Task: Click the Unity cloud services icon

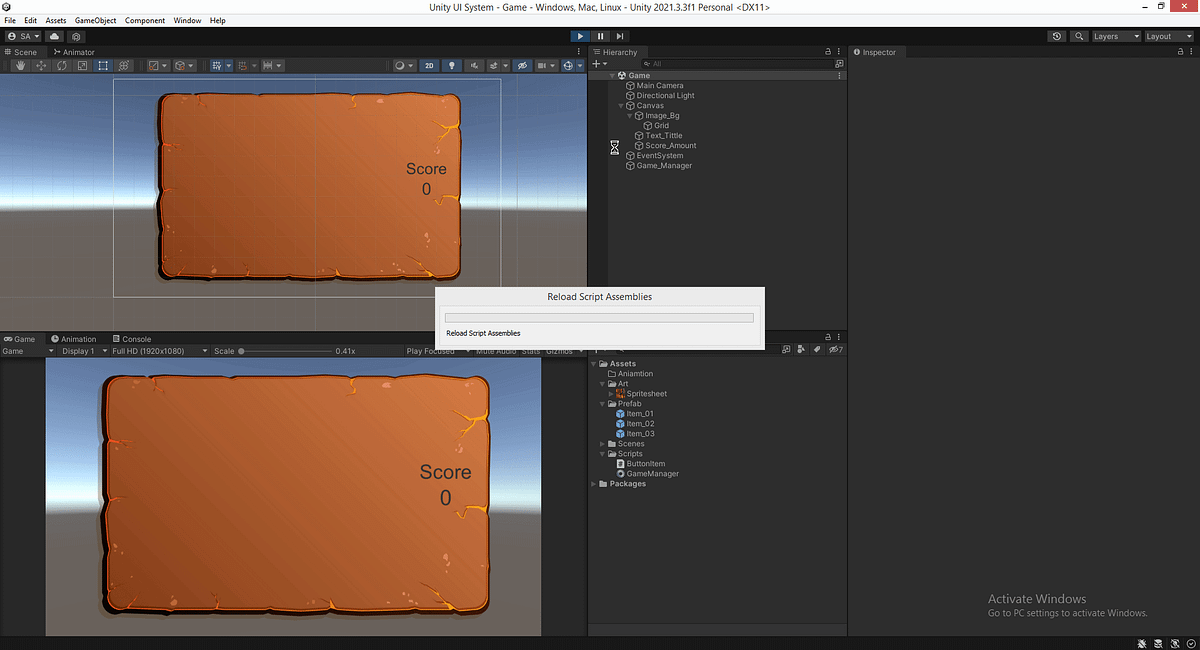Action: [54, 36]
